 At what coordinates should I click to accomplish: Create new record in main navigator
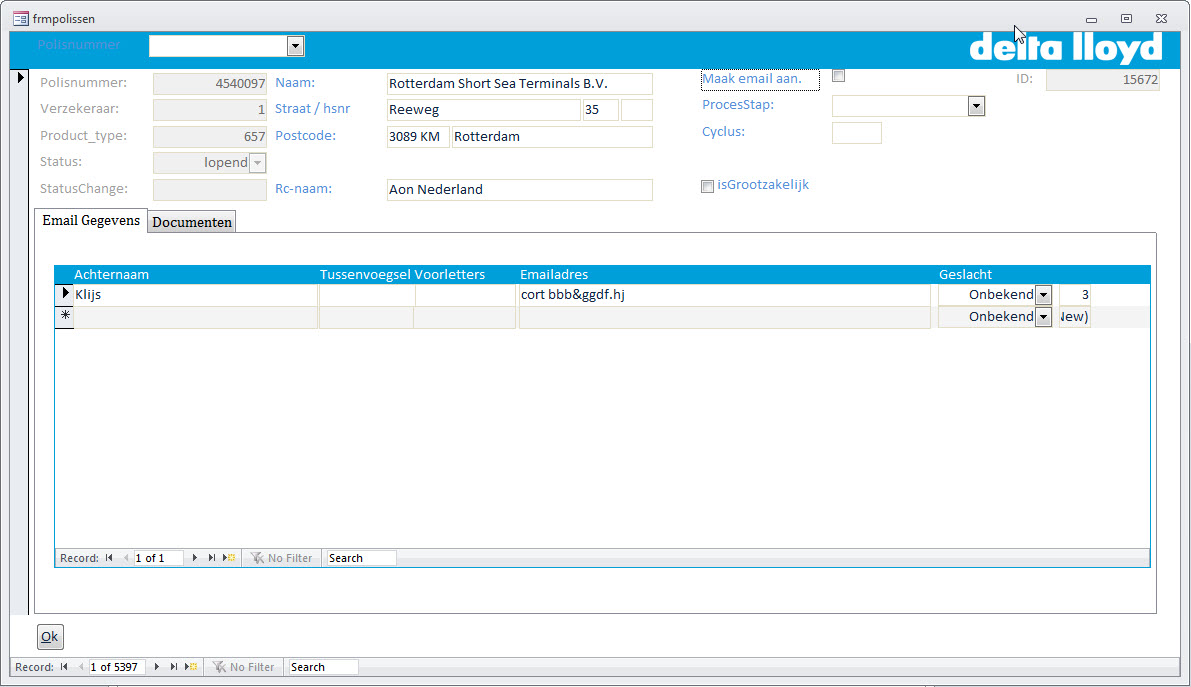tap(191, 666)
